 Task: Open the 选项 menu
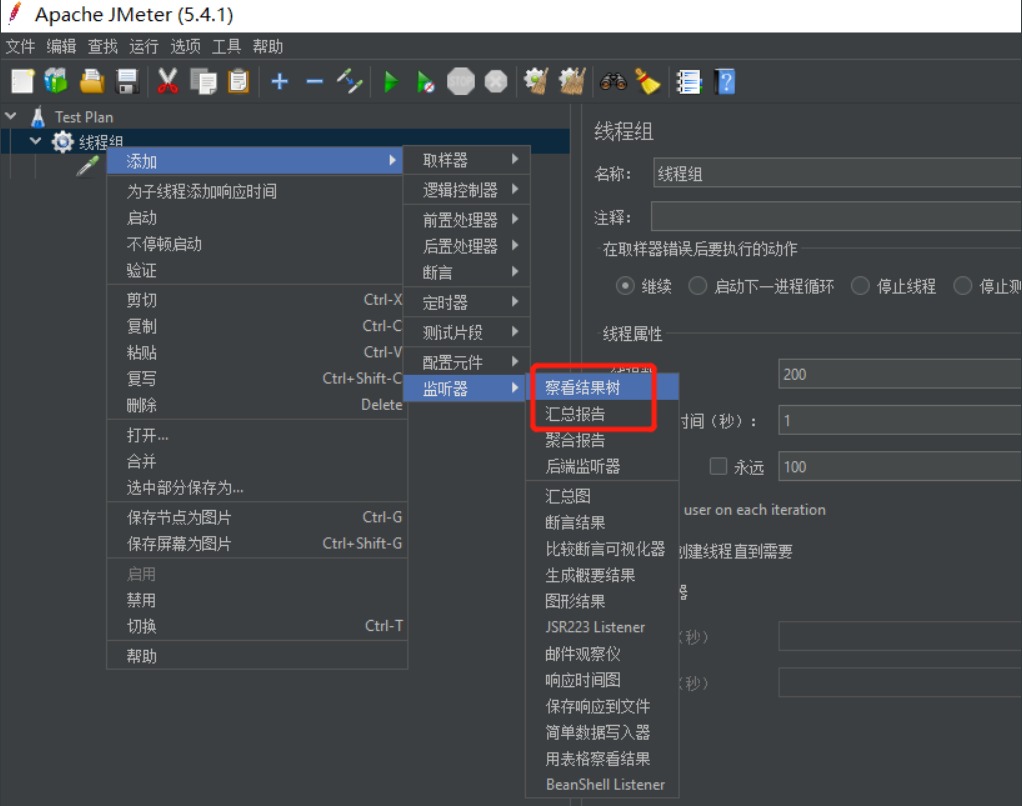coord(185,46)
